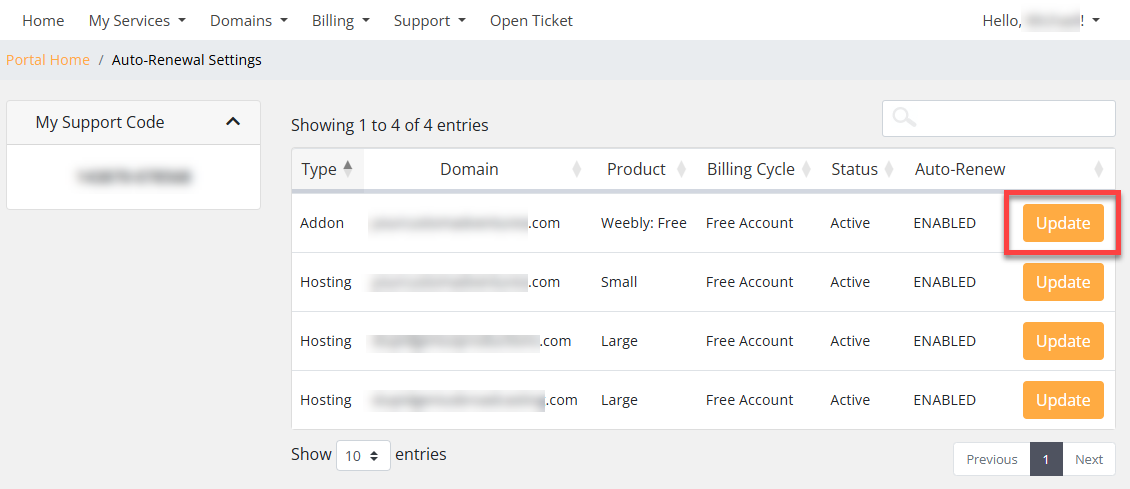Viewport: 1130px width, 489px height.
Task: Sort table by Domain column
Action: pos(478,169)
